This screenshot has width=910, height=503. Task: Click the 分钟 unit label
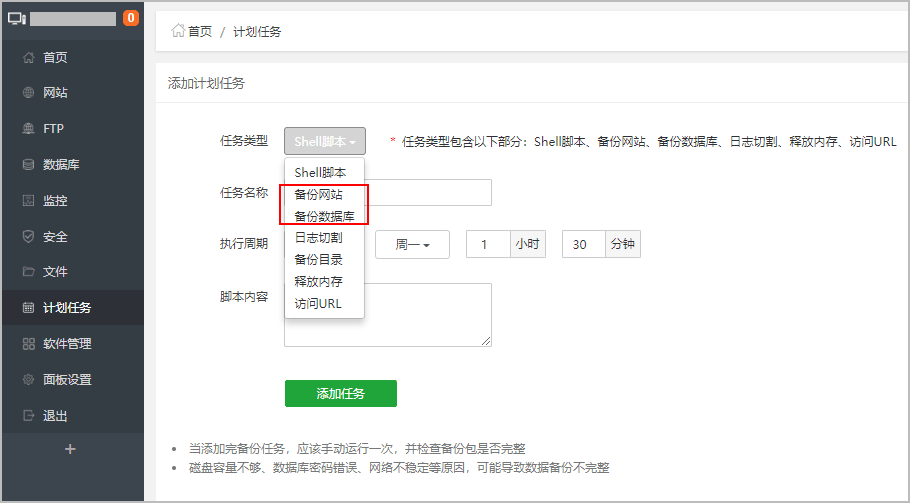coord(623,244)
